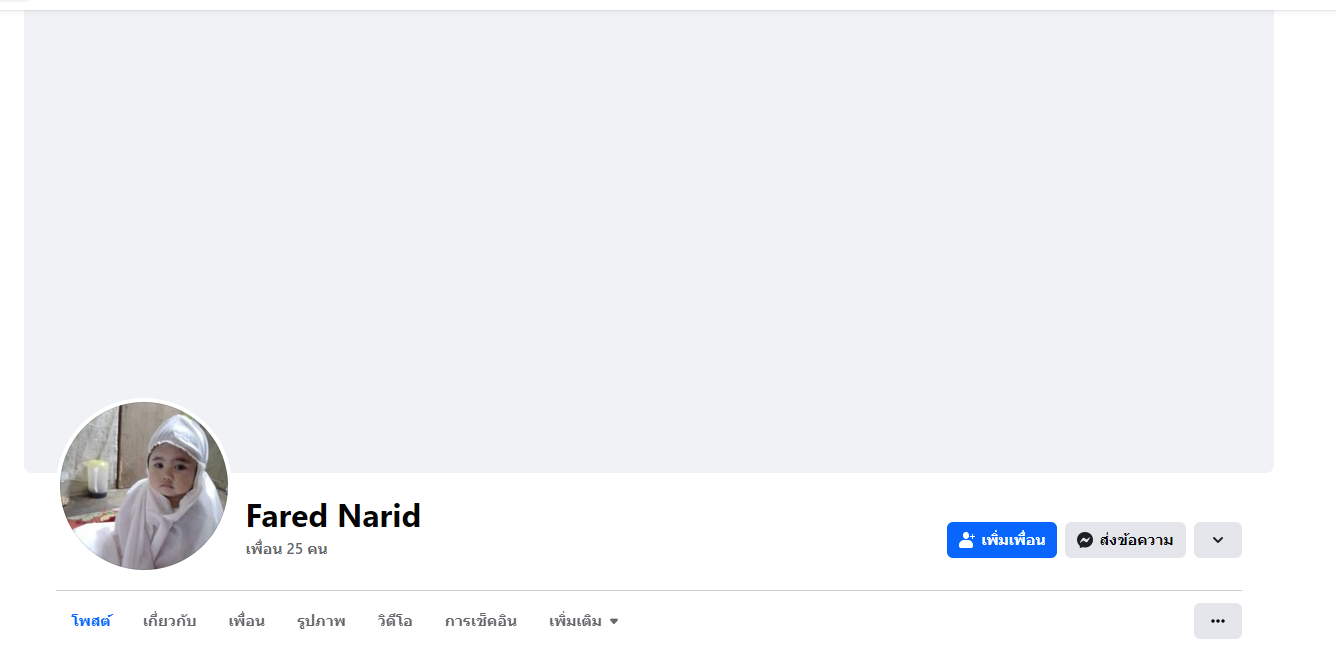Open the วิดีโอ tab

point(395,621)
